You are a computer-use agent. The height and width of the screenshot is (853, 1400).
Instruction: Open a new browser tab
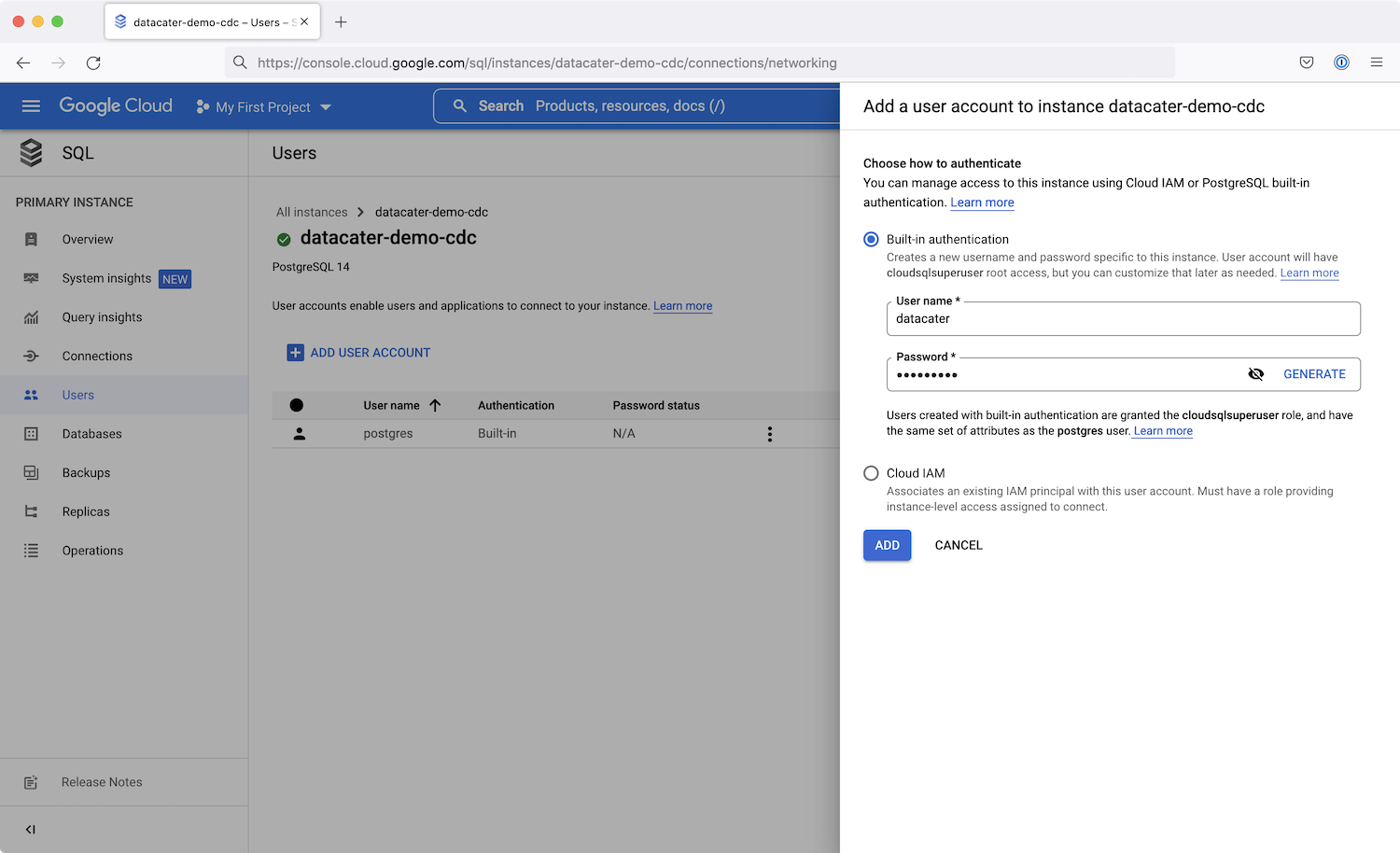341,21
